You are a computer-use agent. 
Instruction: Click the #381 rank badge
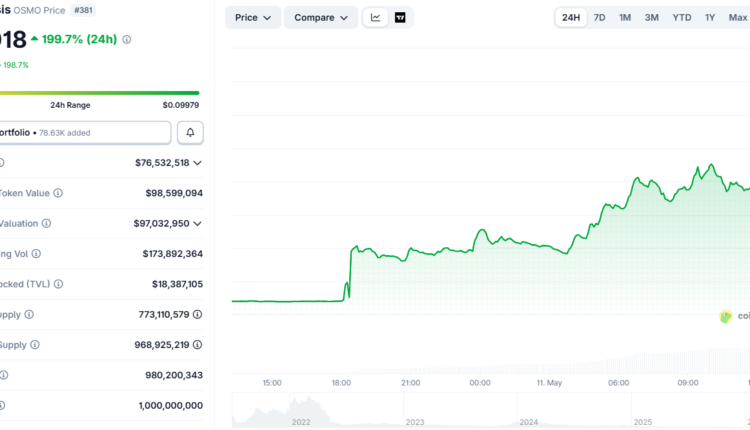pos(83,10)
